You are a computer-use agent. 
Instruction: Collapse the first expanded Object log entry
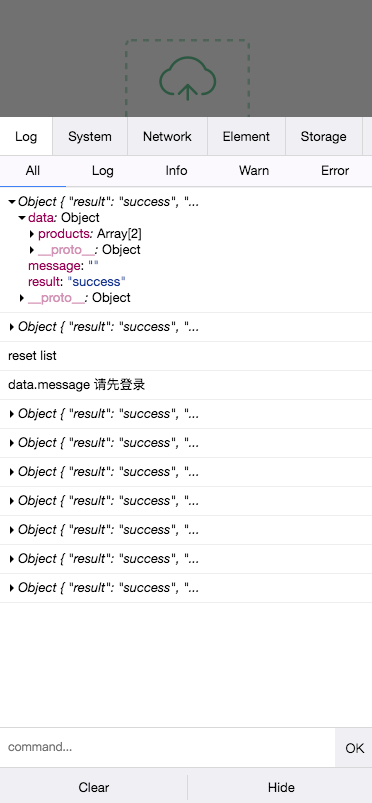[11, 202]
